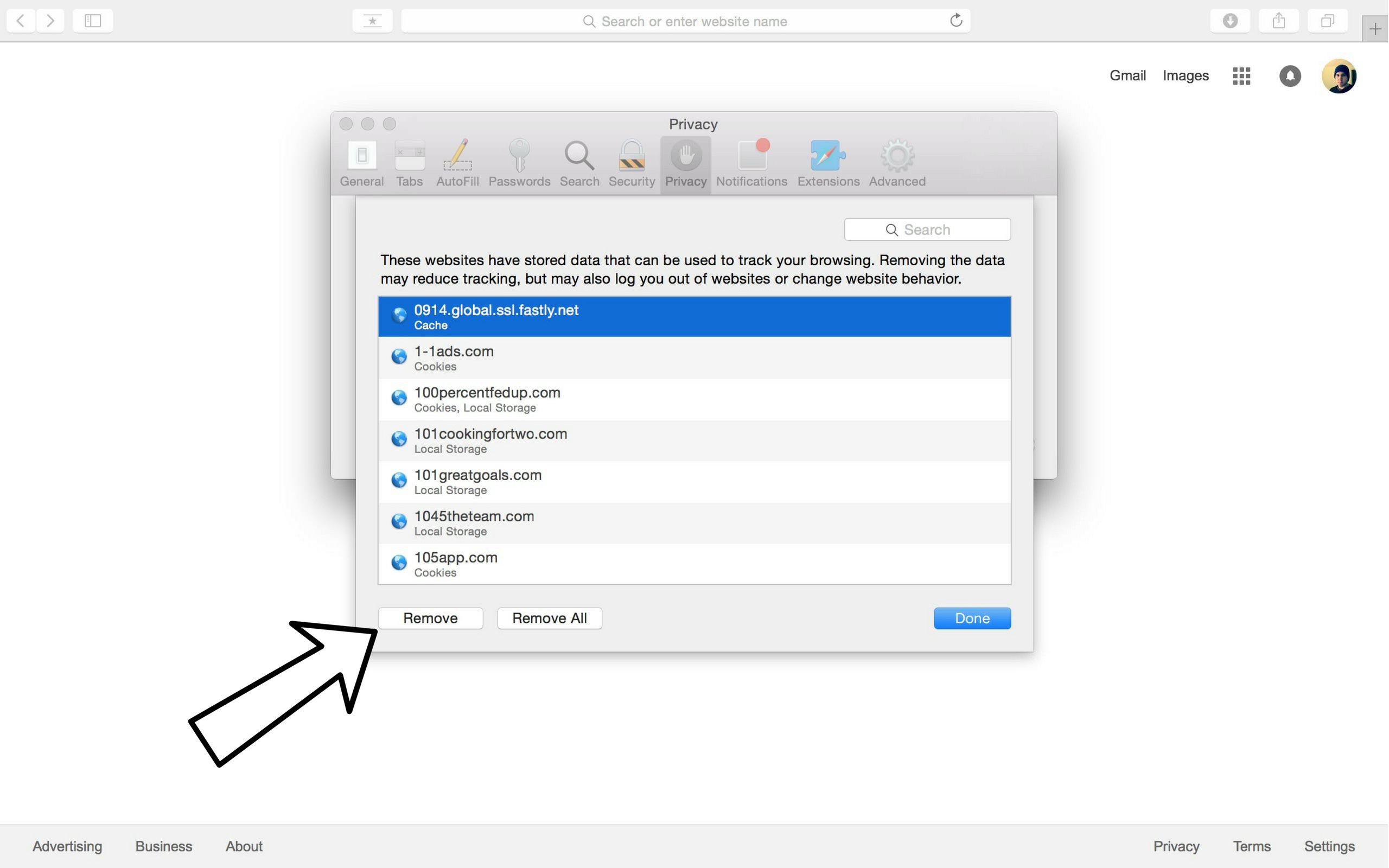
Task: Click the website data Search field
Action: [927, 229]
